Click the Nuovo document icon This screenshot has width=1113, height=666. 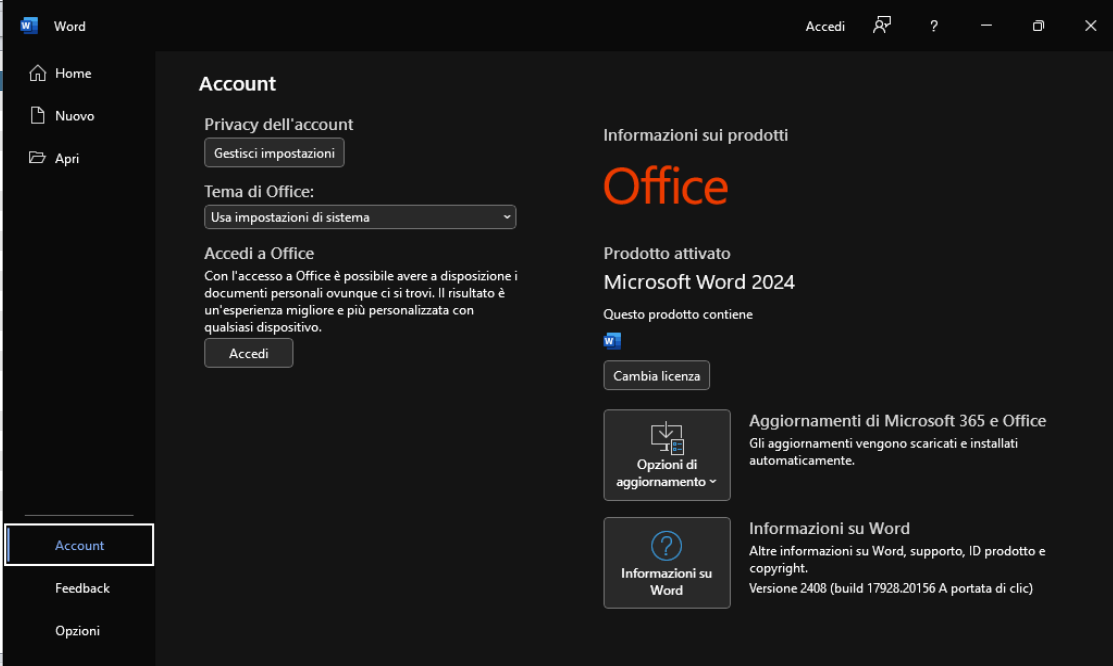point(38,116)
